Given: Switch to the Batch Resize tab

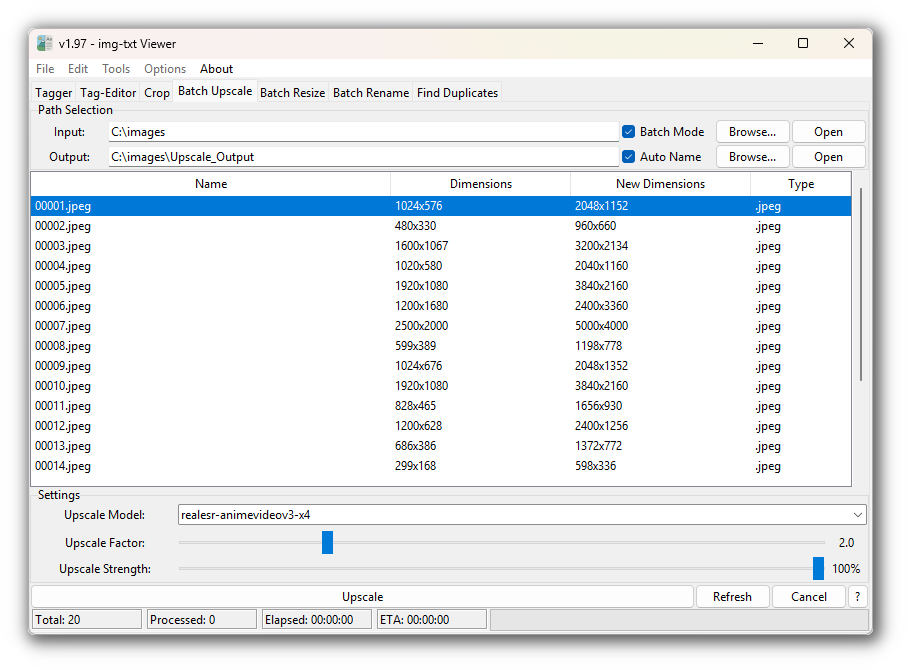Looking at the screenshot, I should 292,93.
